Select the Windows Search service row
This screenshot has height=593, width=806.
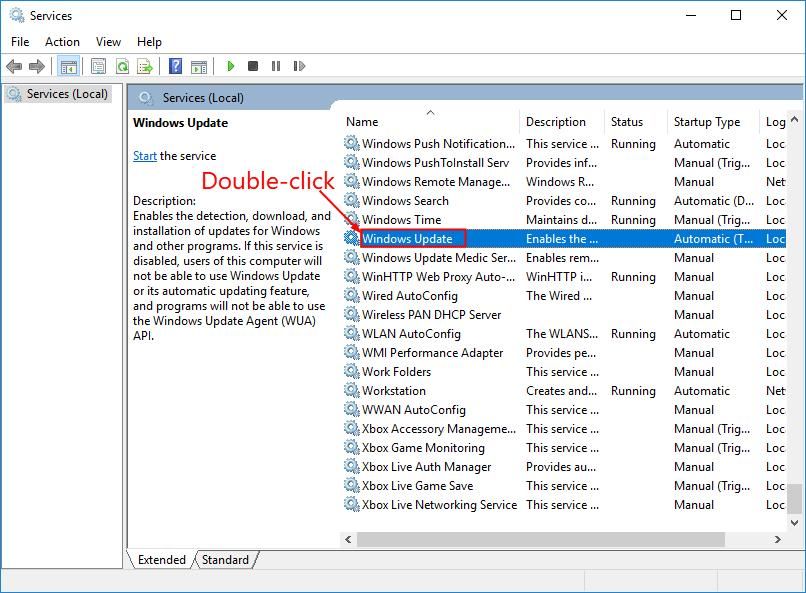point(405,201)
